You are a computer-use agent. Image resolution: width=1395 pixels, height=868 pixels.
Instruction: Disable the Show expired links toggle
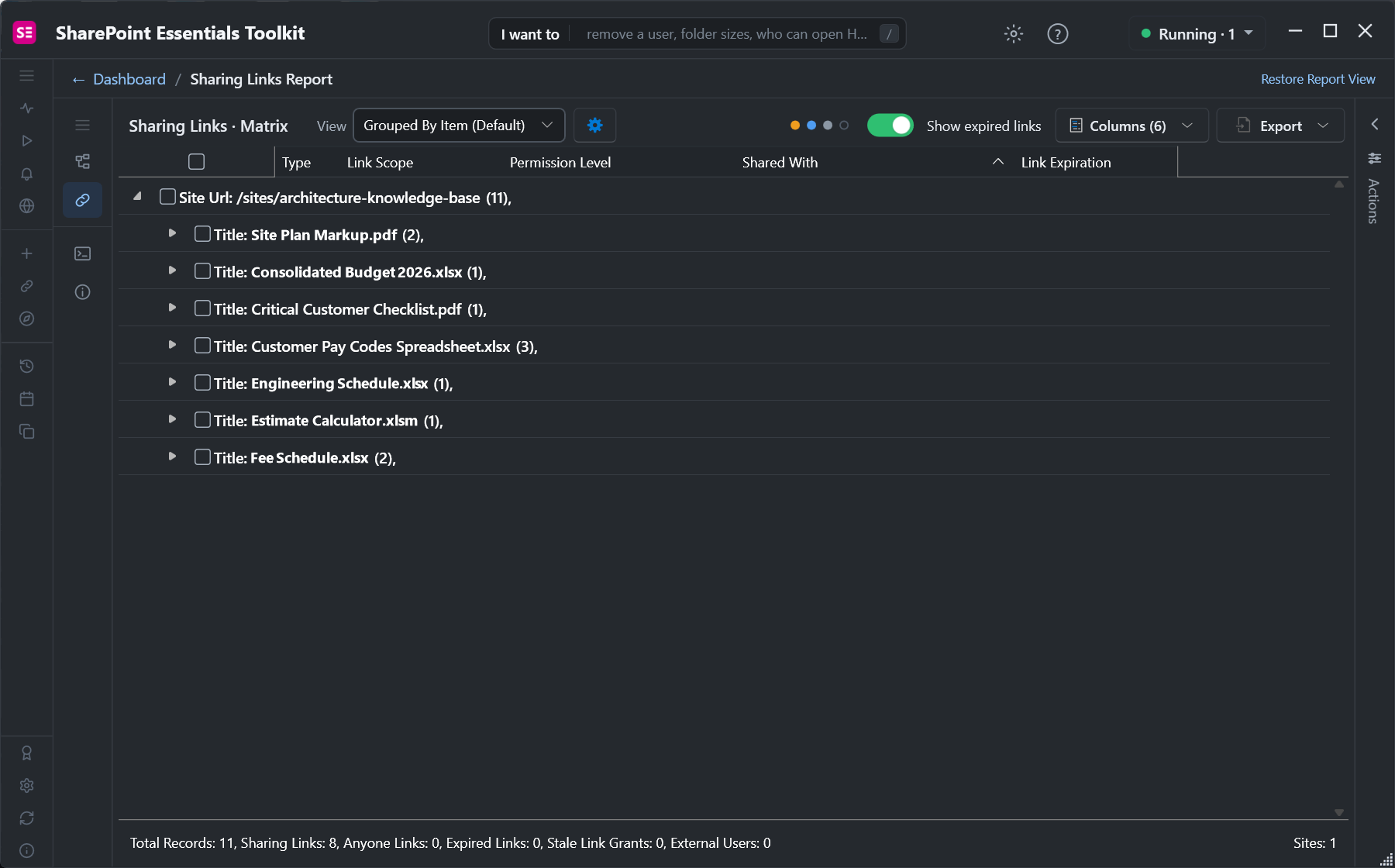pos(890,126)
